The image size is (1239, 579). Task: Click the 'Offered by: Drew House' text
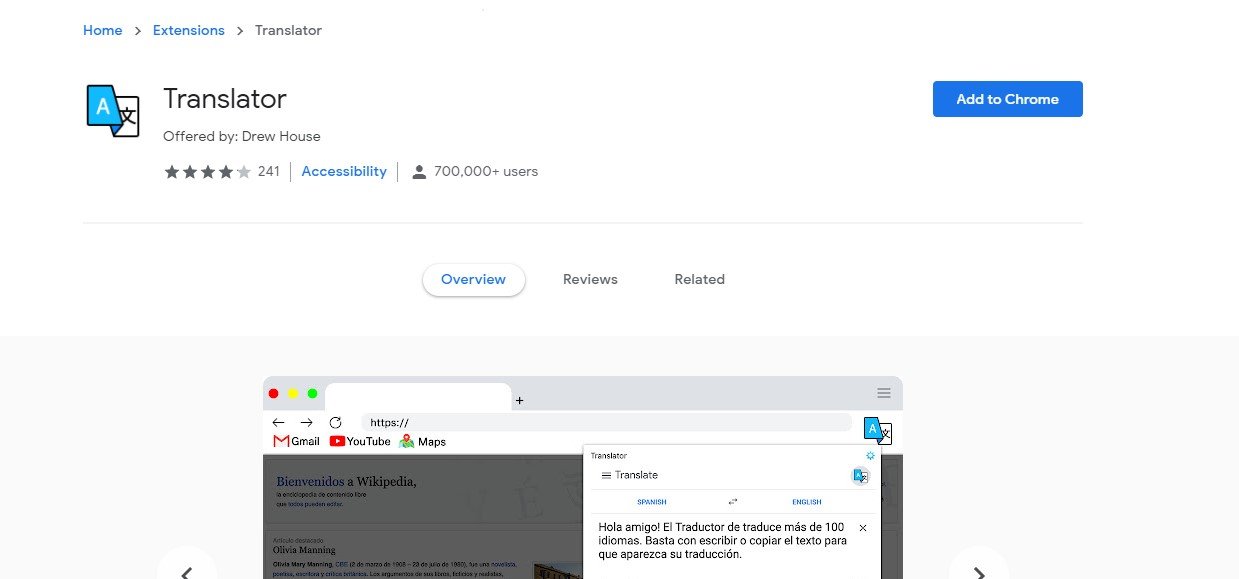[242, 136]
